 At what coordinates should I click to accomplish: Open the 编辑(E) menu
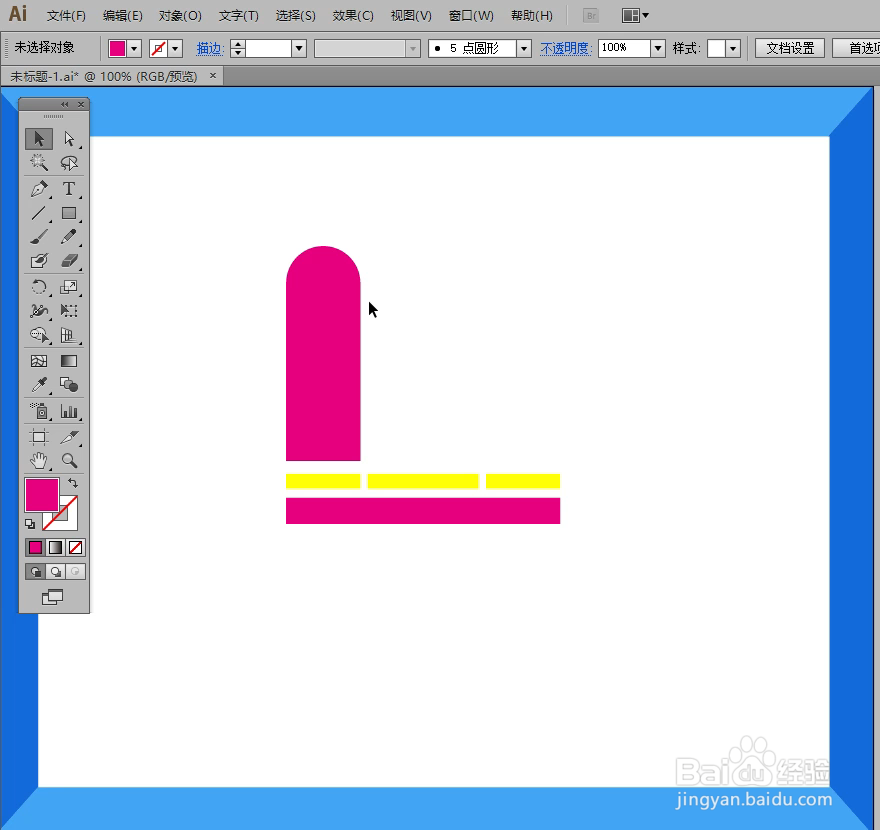[122, 16]
